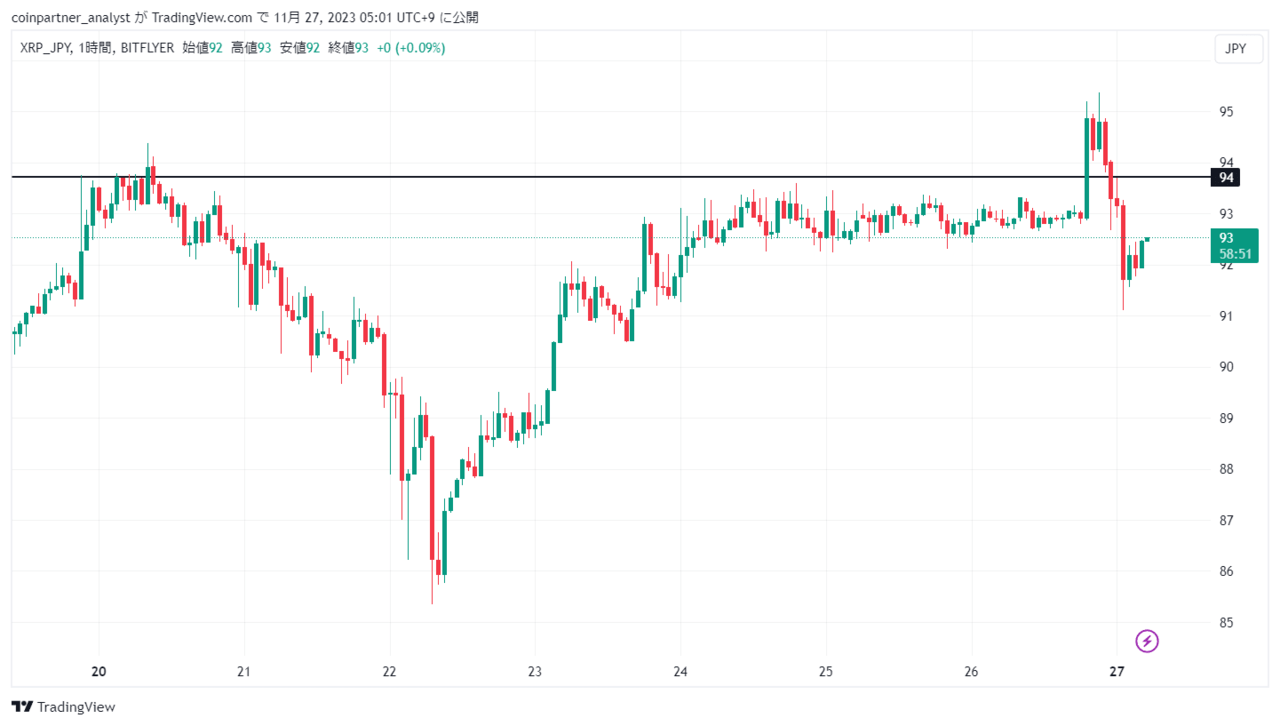Click the green 93 current price label
The width and height of the screenshot is (1280, 726).
tap(1227, 238)
